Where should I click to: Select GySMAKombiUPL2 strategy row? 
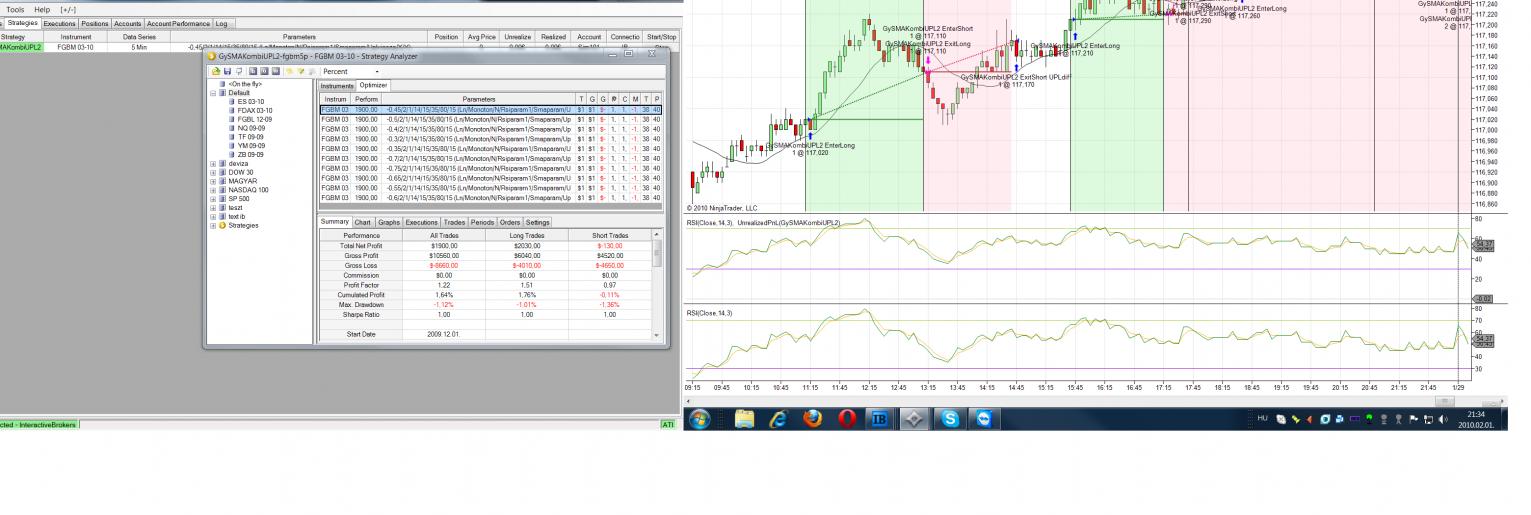340,47
